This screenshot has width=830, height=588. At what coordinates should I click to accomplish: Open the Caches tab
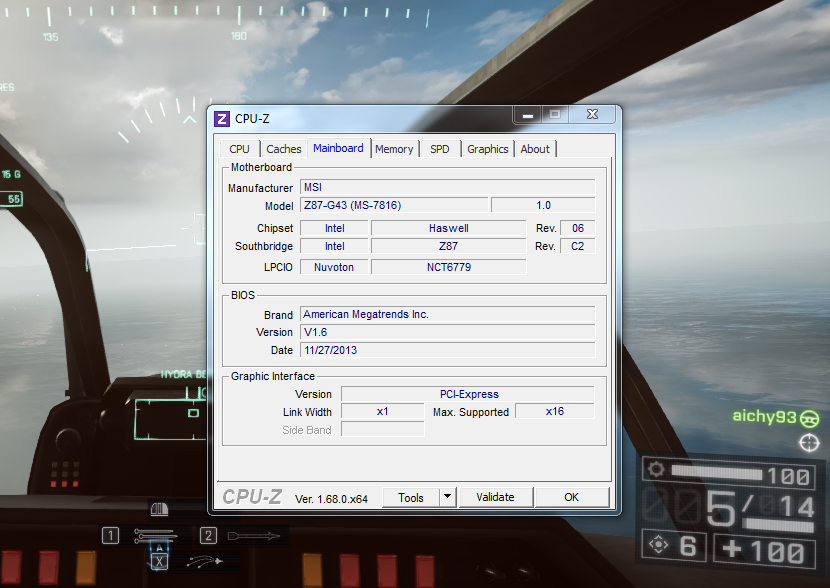(284, 149)
